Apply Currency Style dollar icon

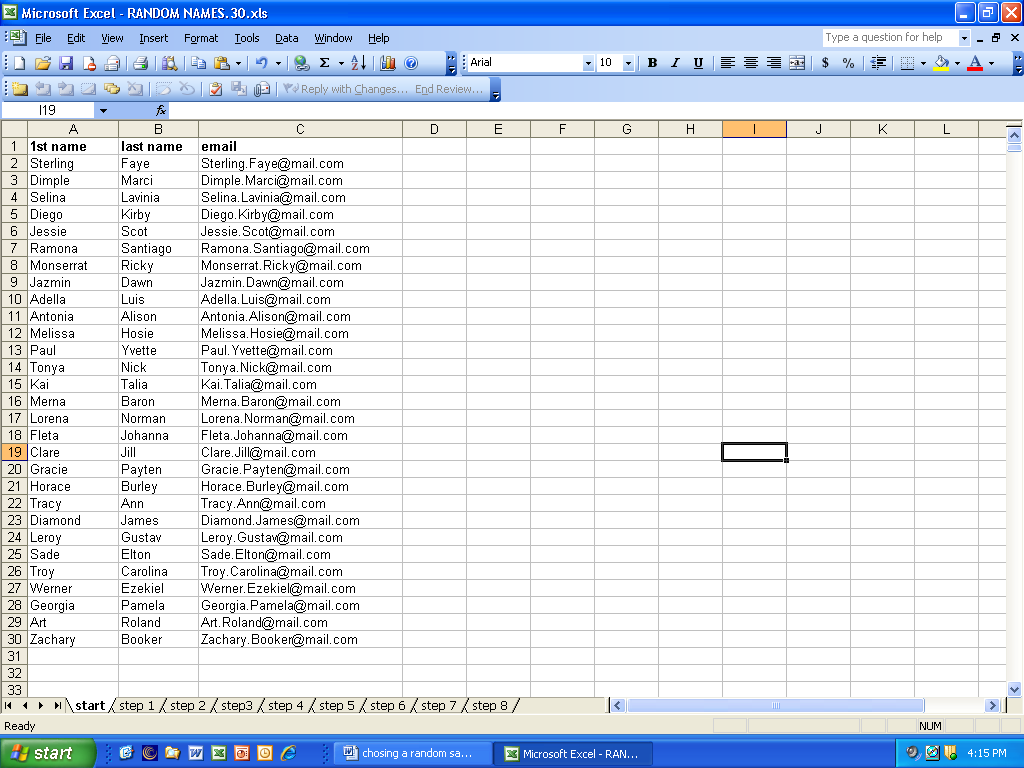click(825, 63)
